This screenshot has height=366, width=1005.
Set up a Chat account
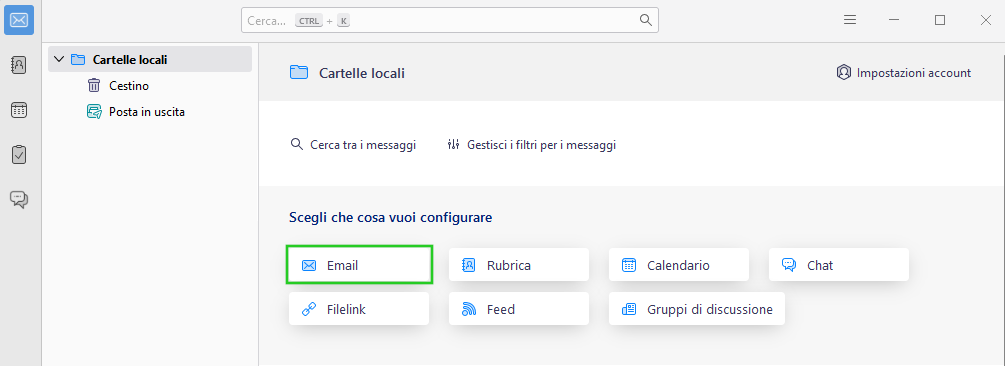(x=839, y=265)
